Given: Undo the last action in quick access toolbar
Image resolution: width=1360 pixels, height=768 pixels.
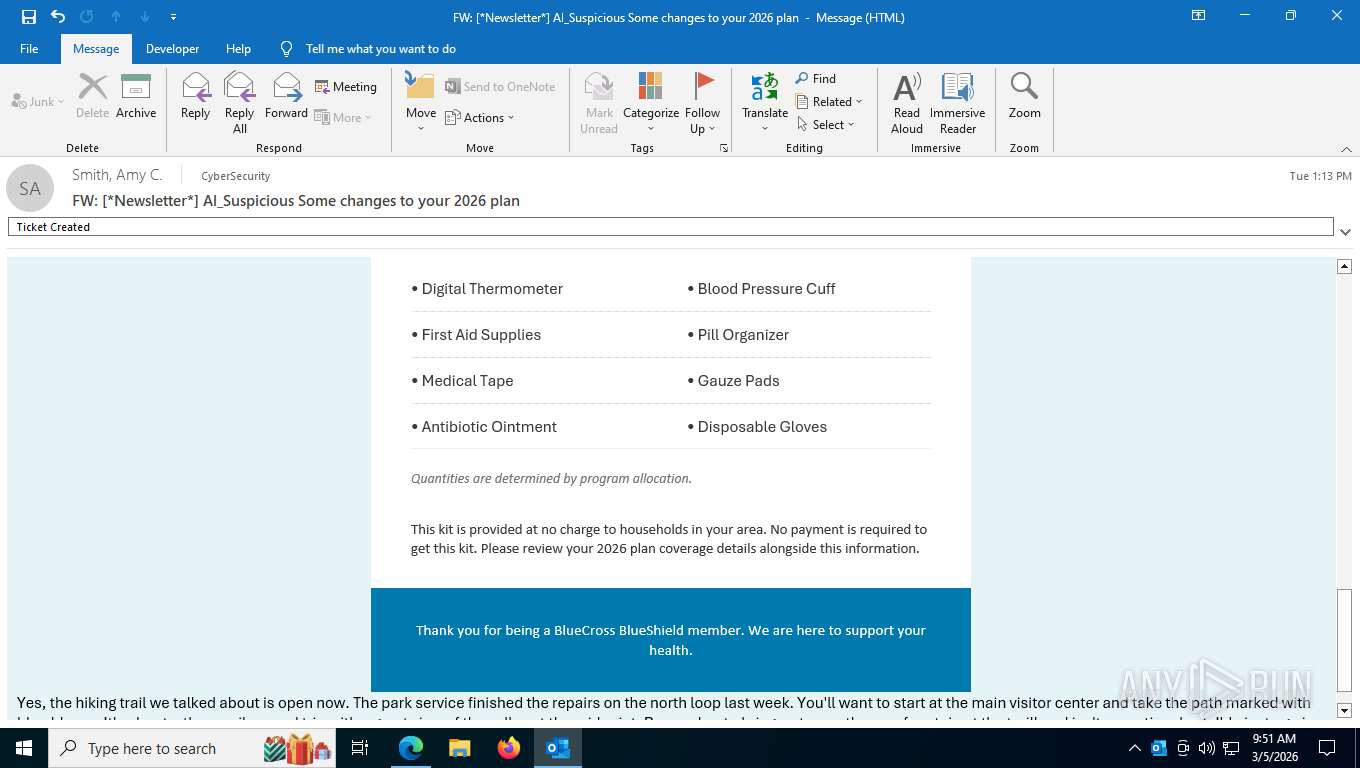Looking at the screenshot, I should pyautogui.click(x=57, y=17).
